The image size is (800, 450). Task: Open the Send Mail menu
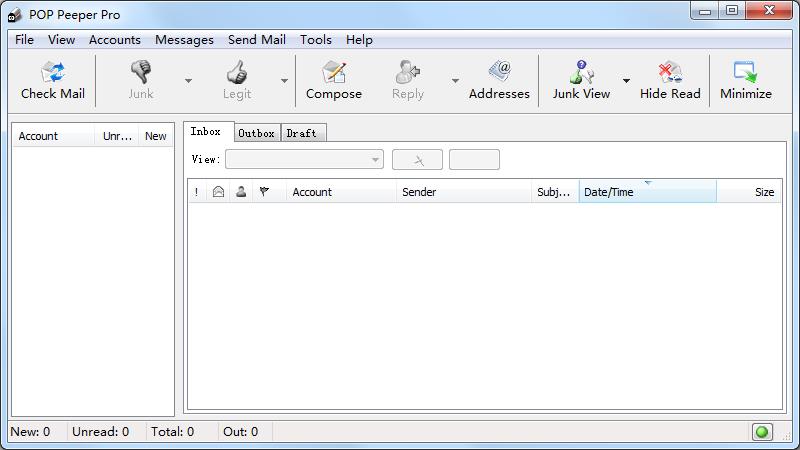[x=257, y=40]
